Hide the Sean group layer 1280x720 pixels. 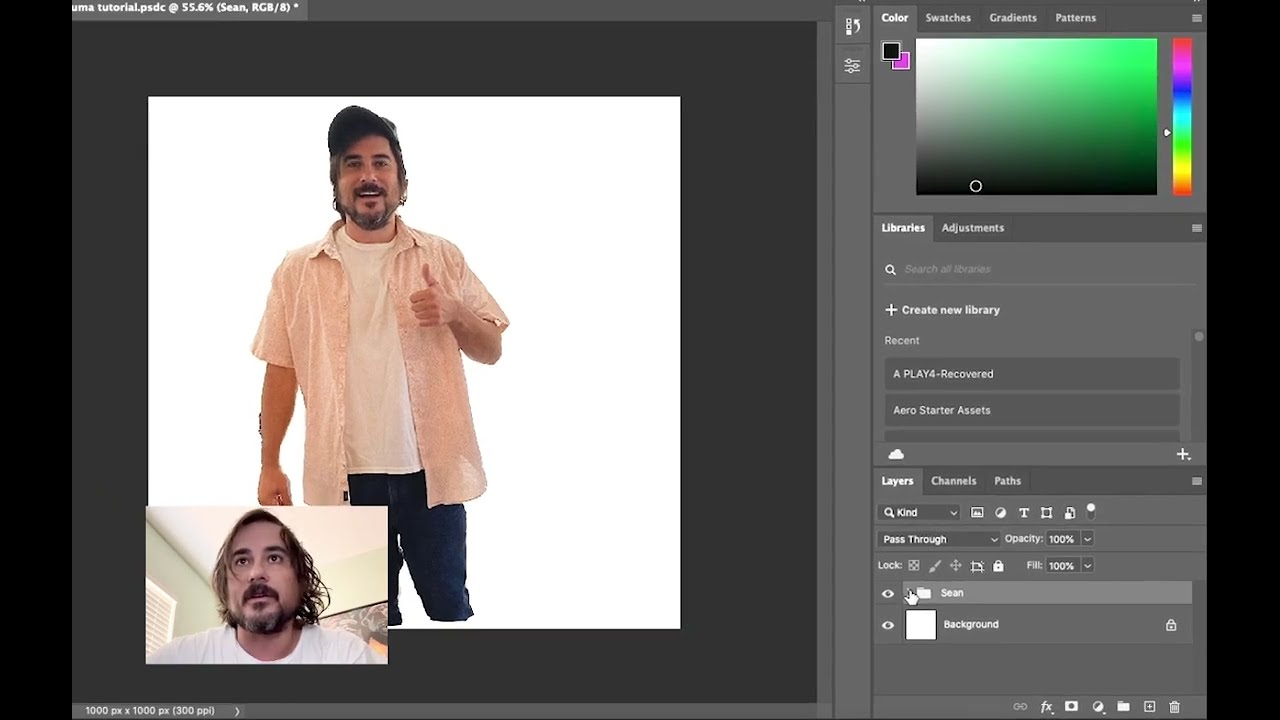[x=887, y=594]
